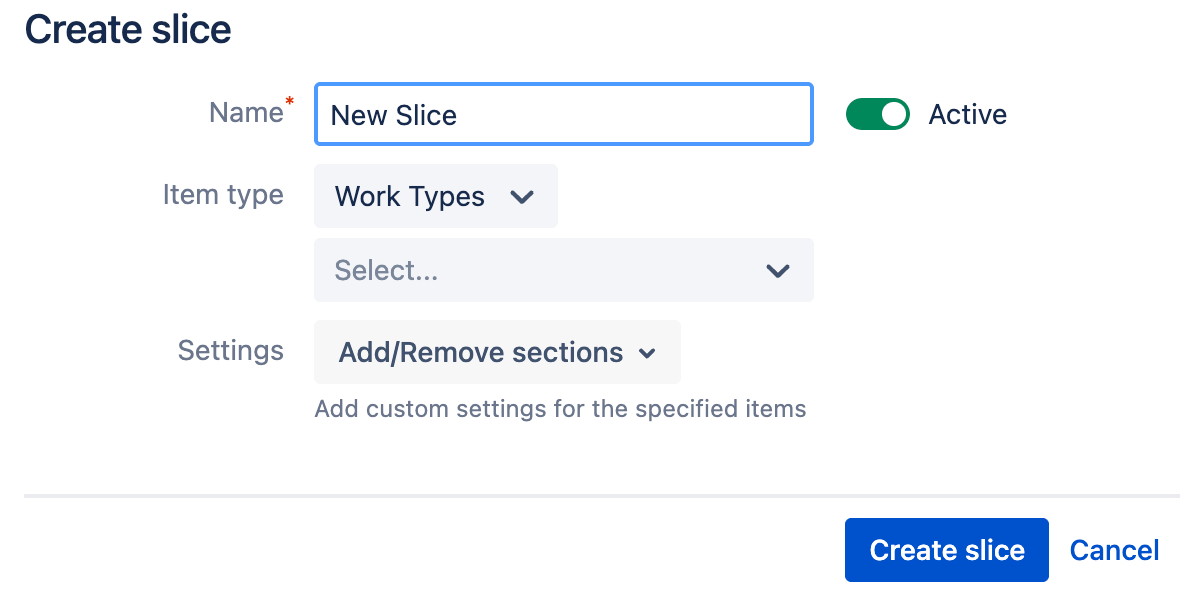Click the Settings section label
The image size is (1182, 600).
231,351
